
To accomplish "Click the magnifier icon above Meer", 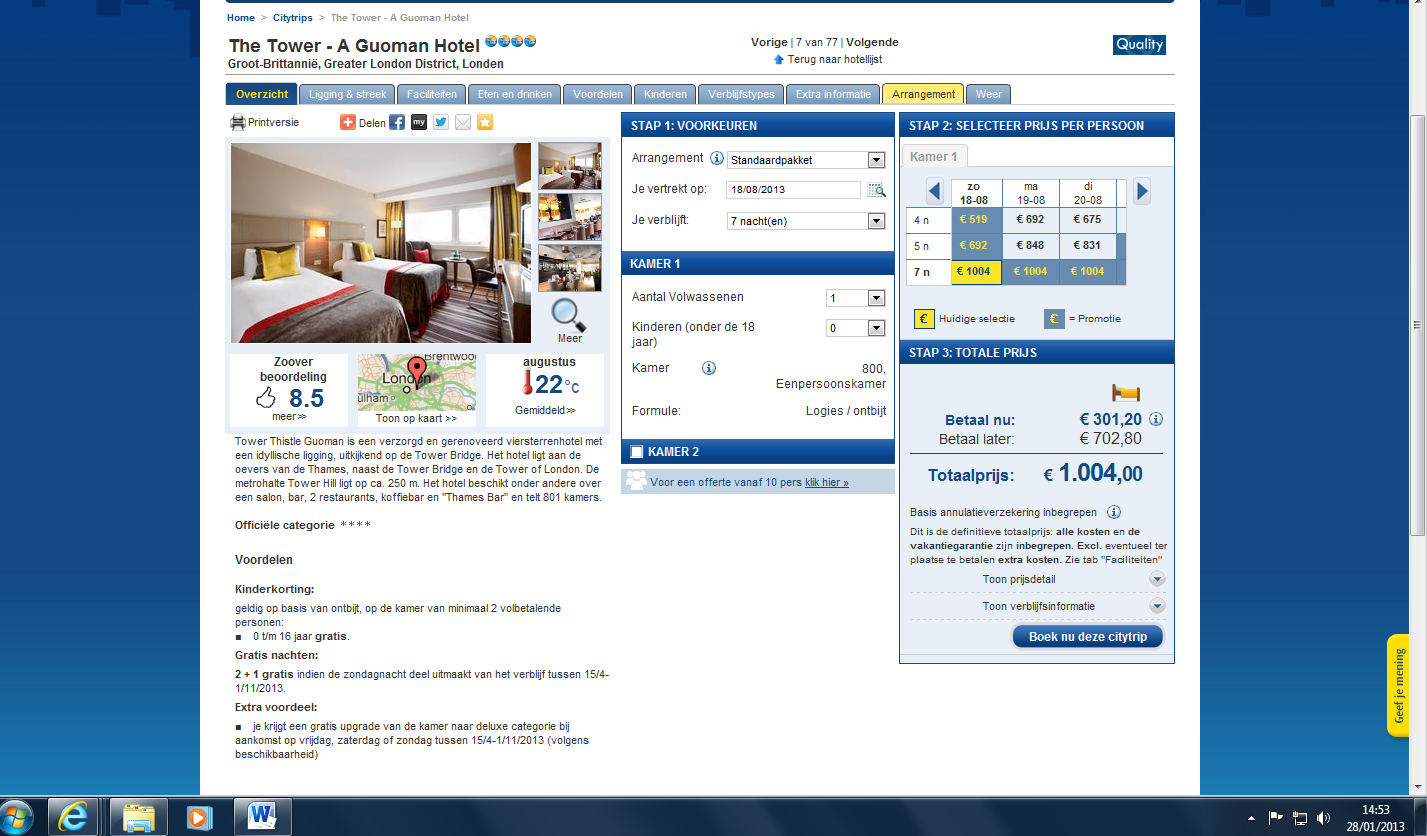I will click(x=569, y=314).
